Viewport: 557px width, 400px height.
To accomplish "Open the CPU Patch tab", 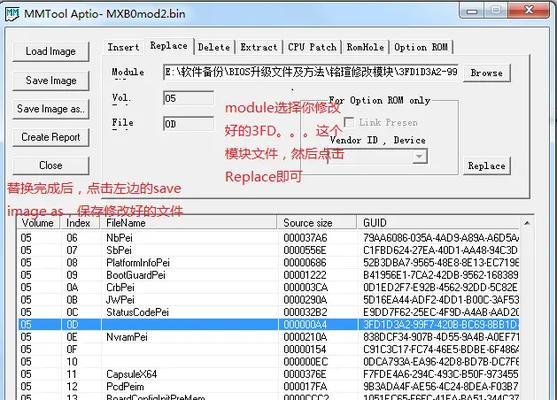I will click(312, 47).
